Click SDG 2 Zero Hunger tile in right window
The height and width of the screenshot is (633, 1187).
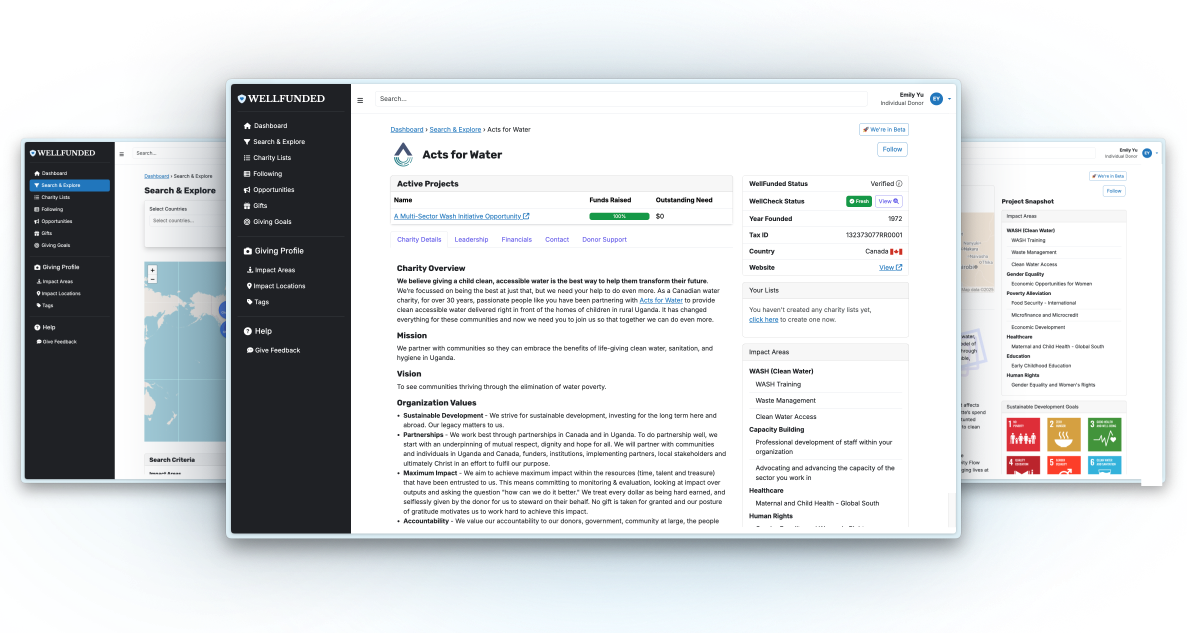pos(1064,435)
